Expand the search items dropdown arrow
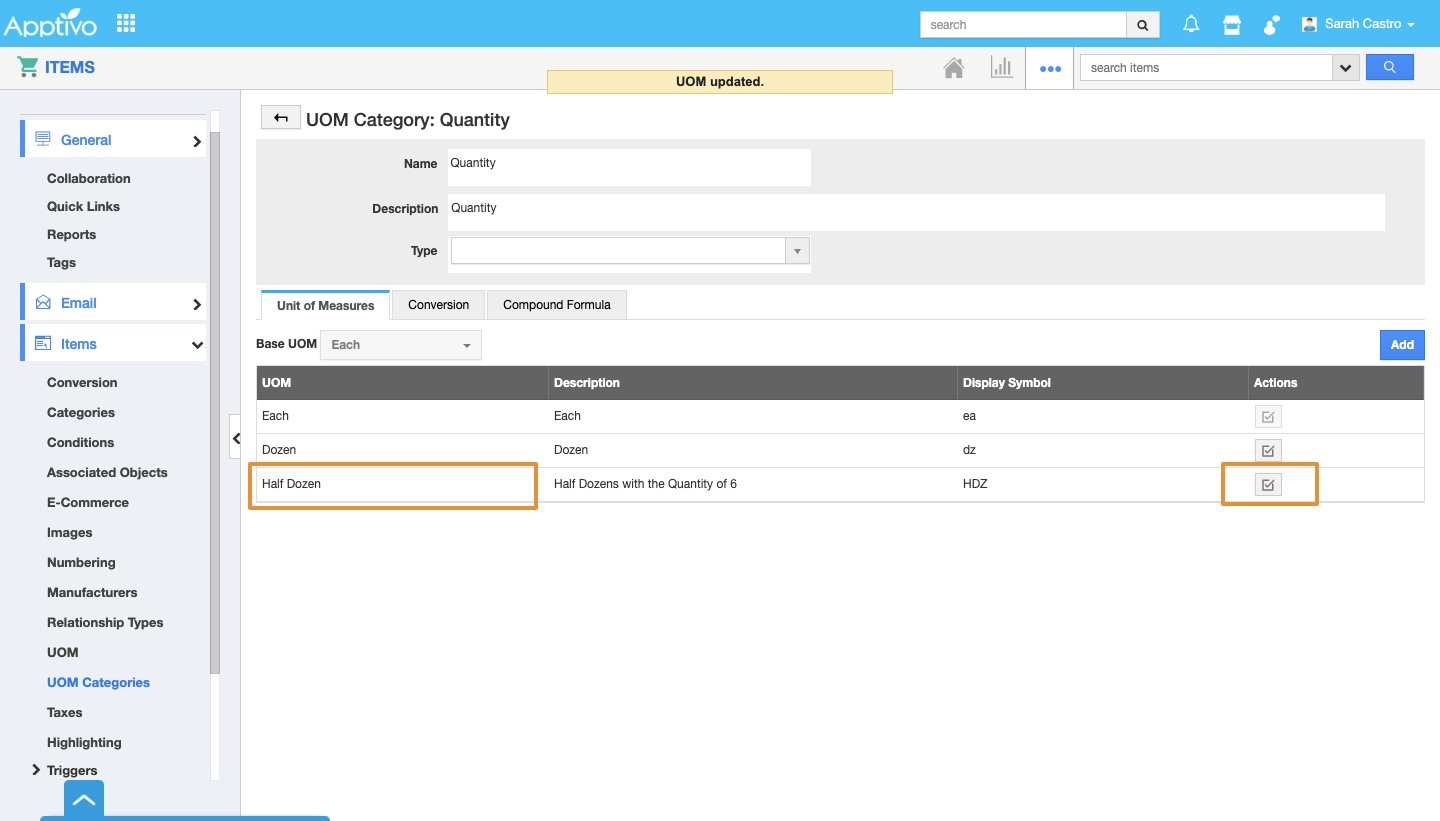 point(1346,68)
